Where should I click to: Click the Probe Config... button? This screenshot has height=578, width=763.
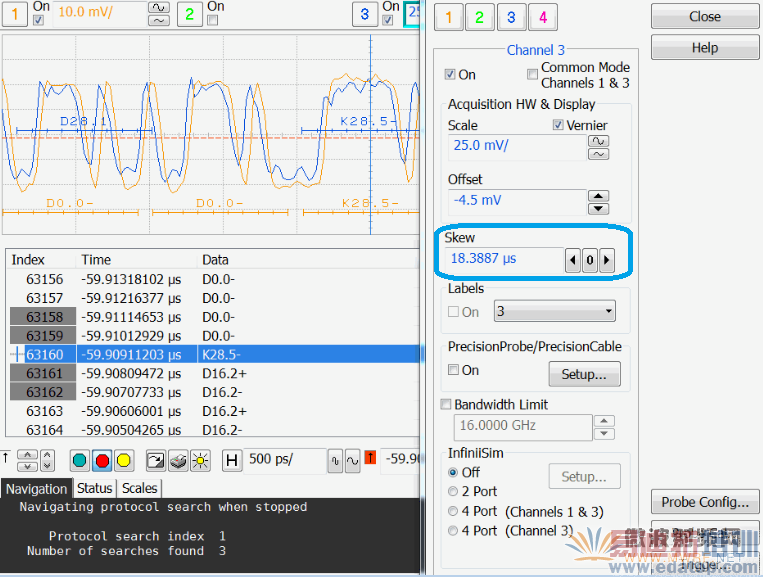click(x=705, y=502)
